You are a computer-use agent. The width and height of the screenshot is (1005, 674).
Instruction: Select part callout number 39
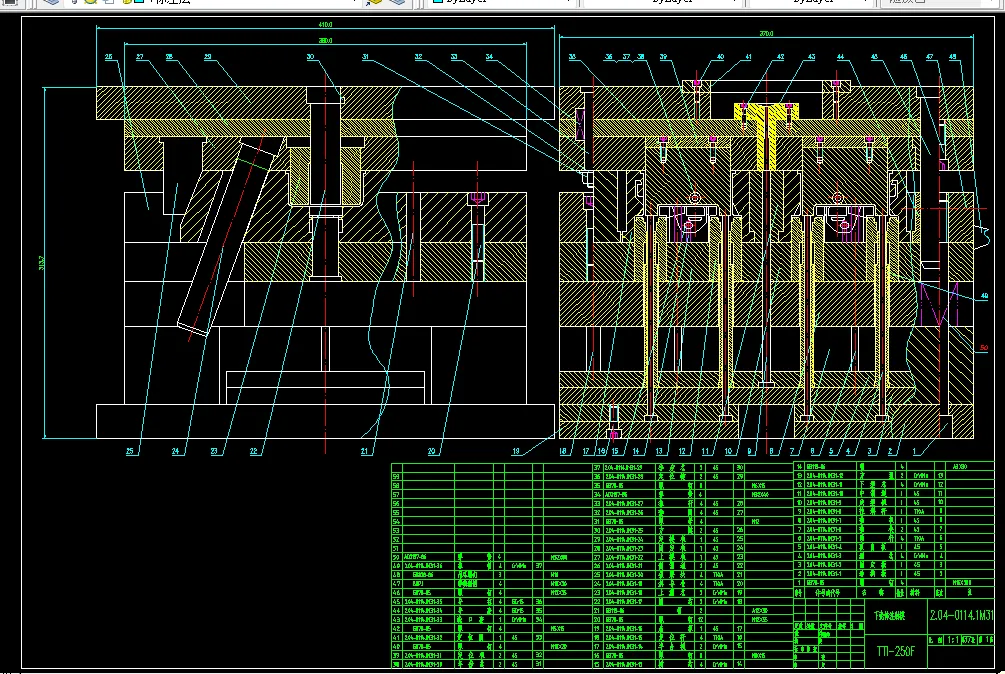(663, 57)
